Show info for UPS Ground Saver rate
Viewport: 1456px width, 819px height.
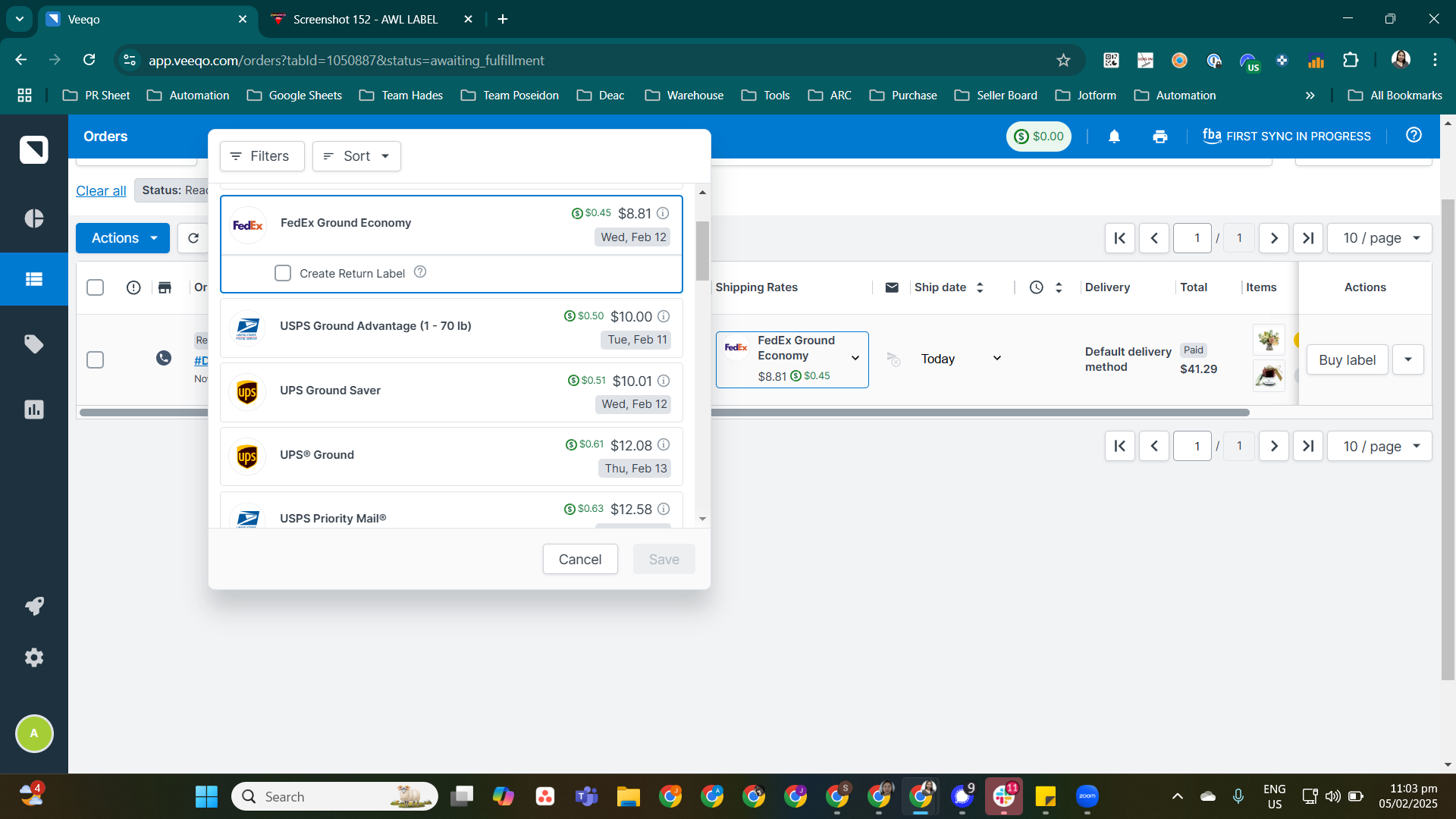tap(664, 381)
